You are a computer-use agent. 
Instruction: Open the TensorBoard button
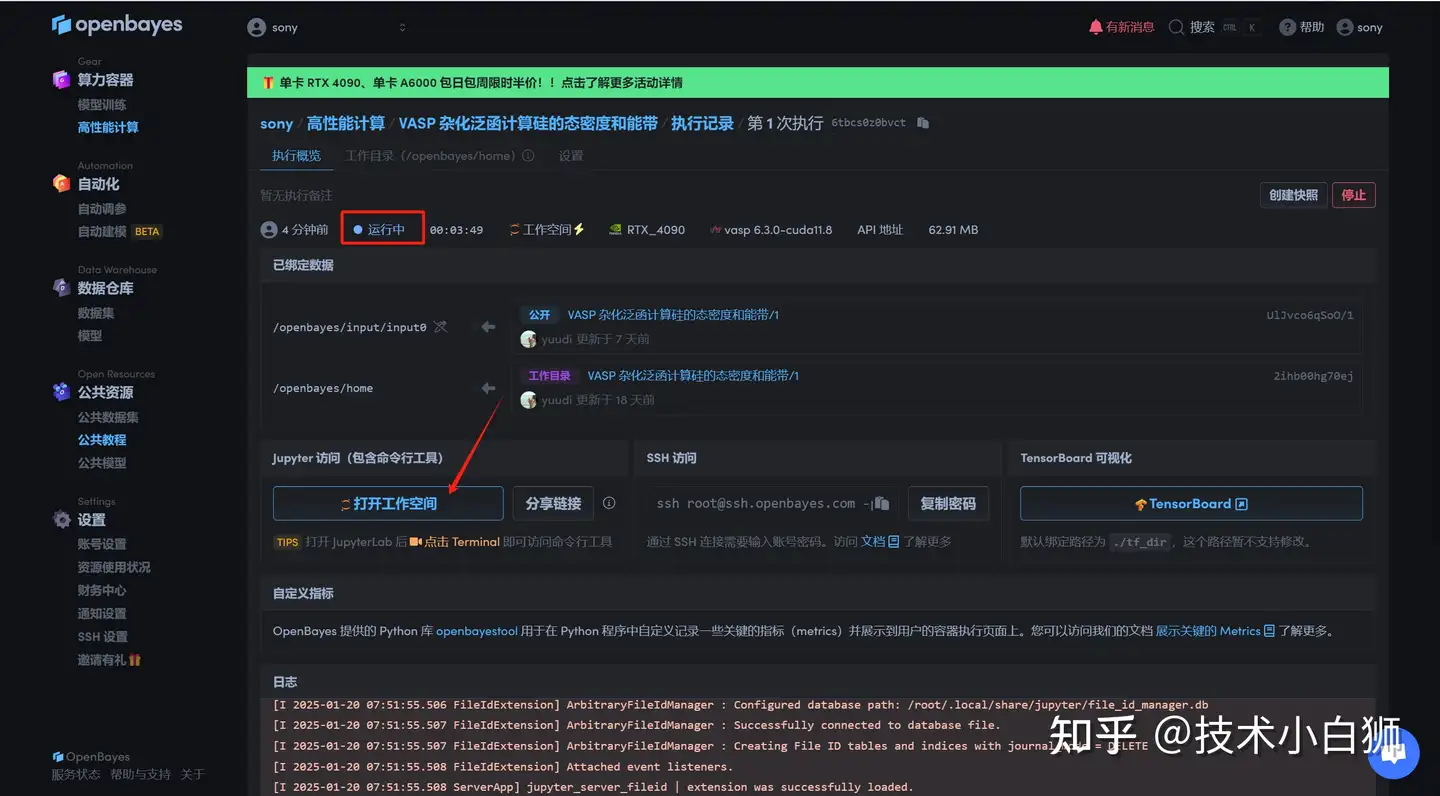click(1191, 503)
